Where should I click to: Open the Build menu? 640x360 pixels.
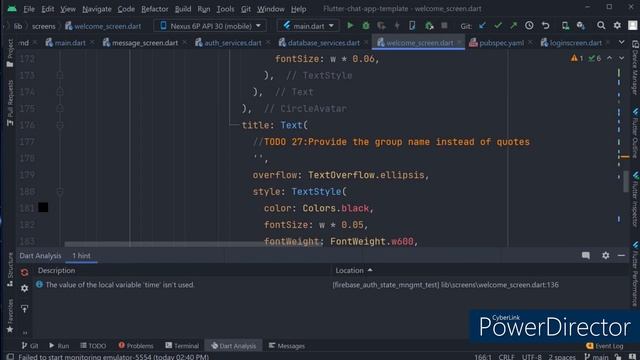pyautogui.click(x=182, y=9)
